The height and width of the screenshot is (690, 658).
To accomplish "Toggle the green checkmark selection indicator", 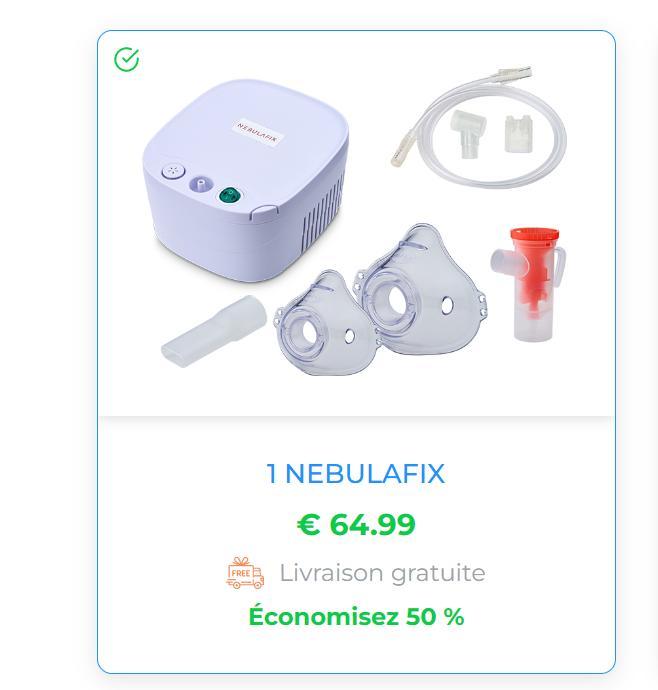I will coord(127,59).
